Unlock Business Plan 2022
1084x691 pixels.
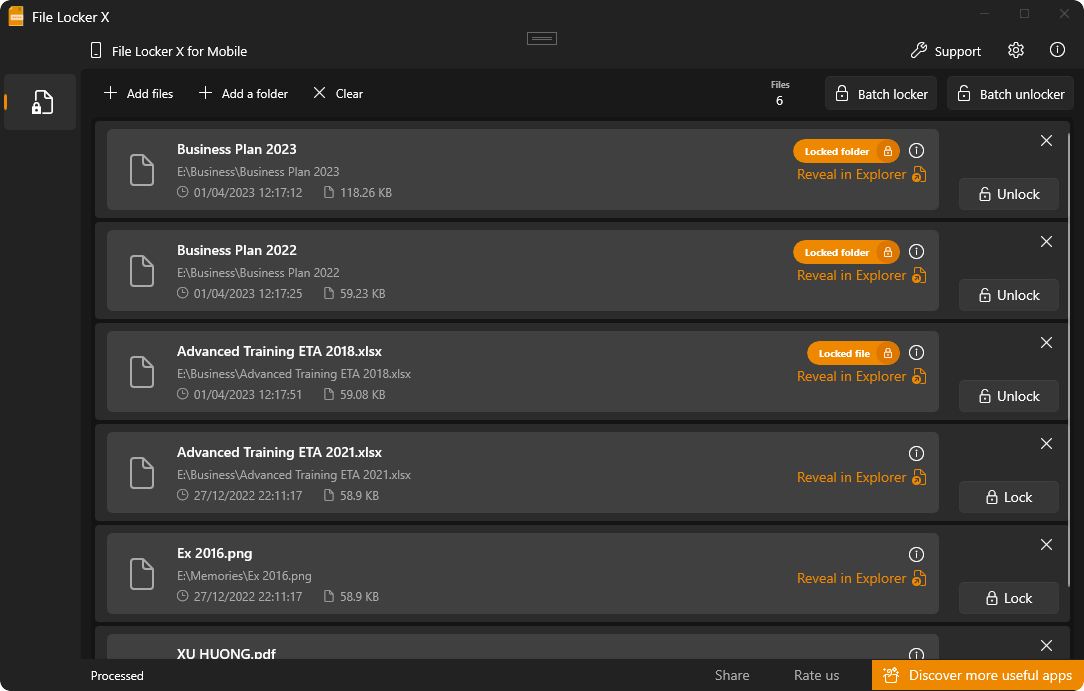click(1009, 295)
